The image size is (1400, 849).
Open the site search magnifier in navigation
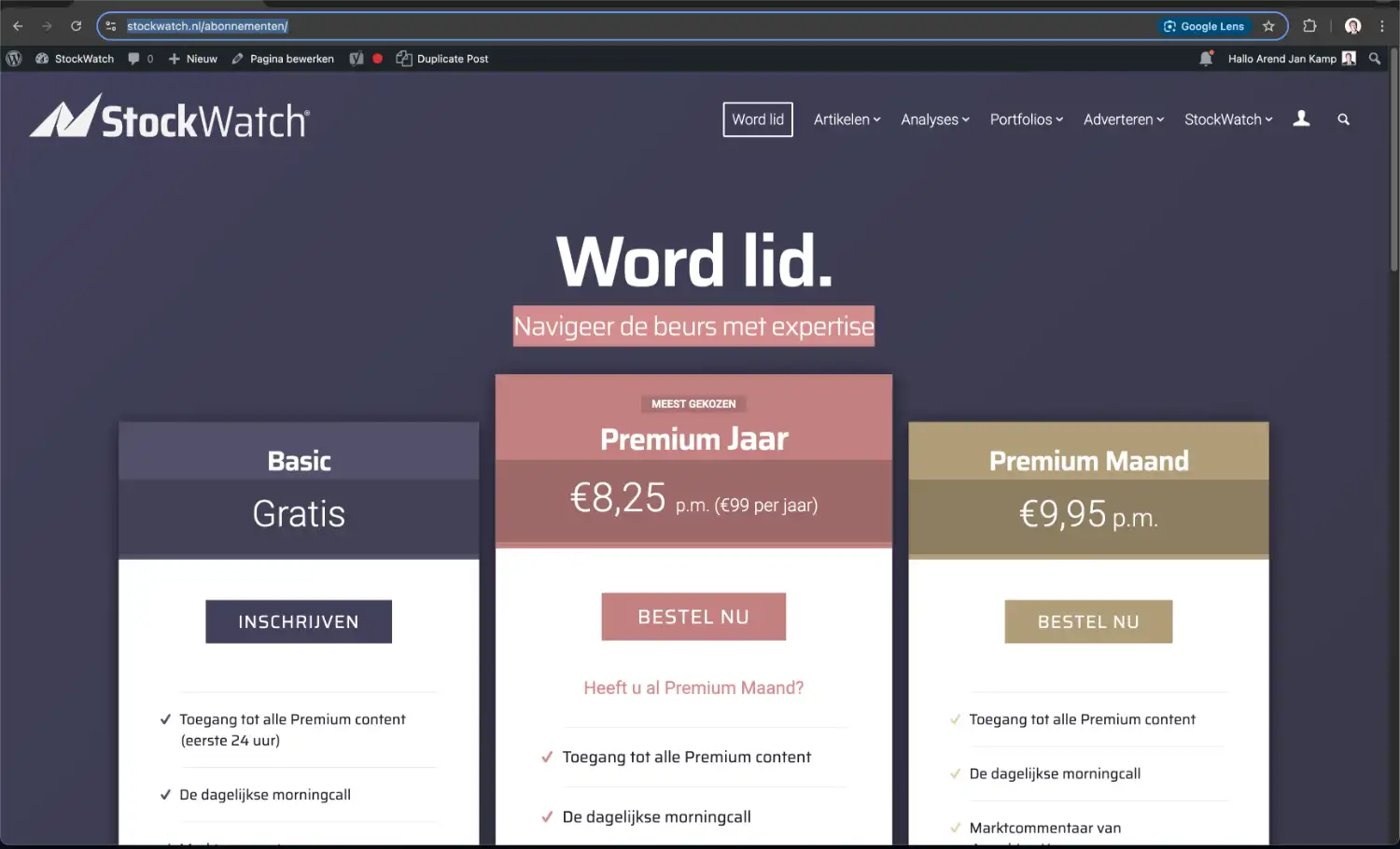pyautogui.click(x=1344, y=119)
